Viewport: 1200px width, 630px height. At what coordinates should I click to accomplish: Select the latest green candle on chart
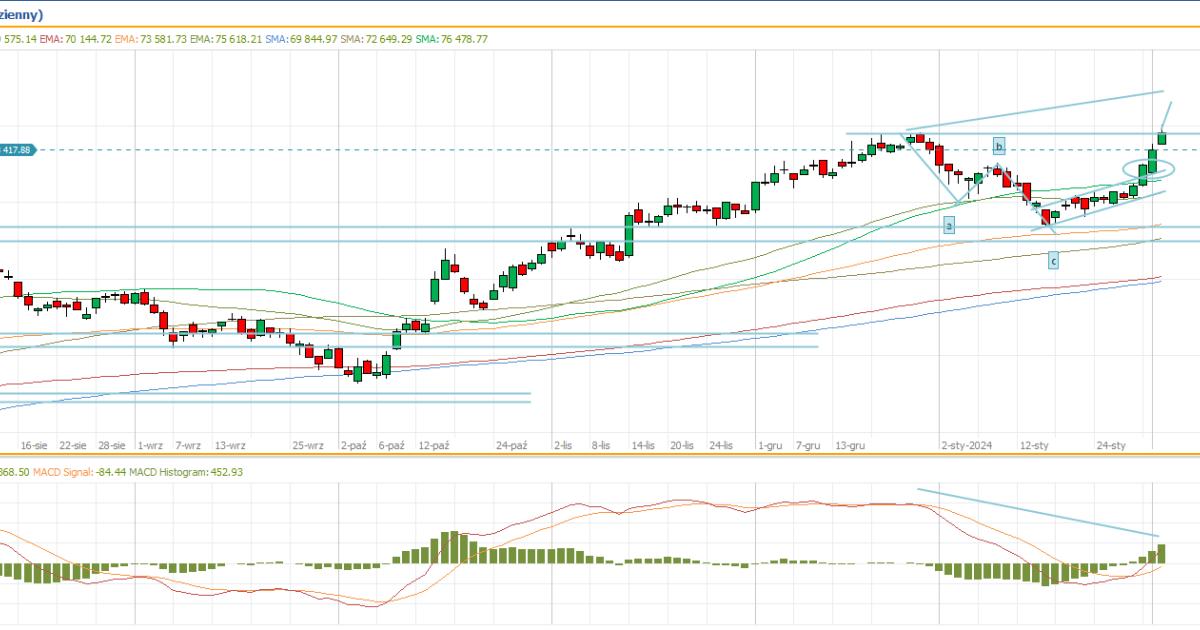1163,137
